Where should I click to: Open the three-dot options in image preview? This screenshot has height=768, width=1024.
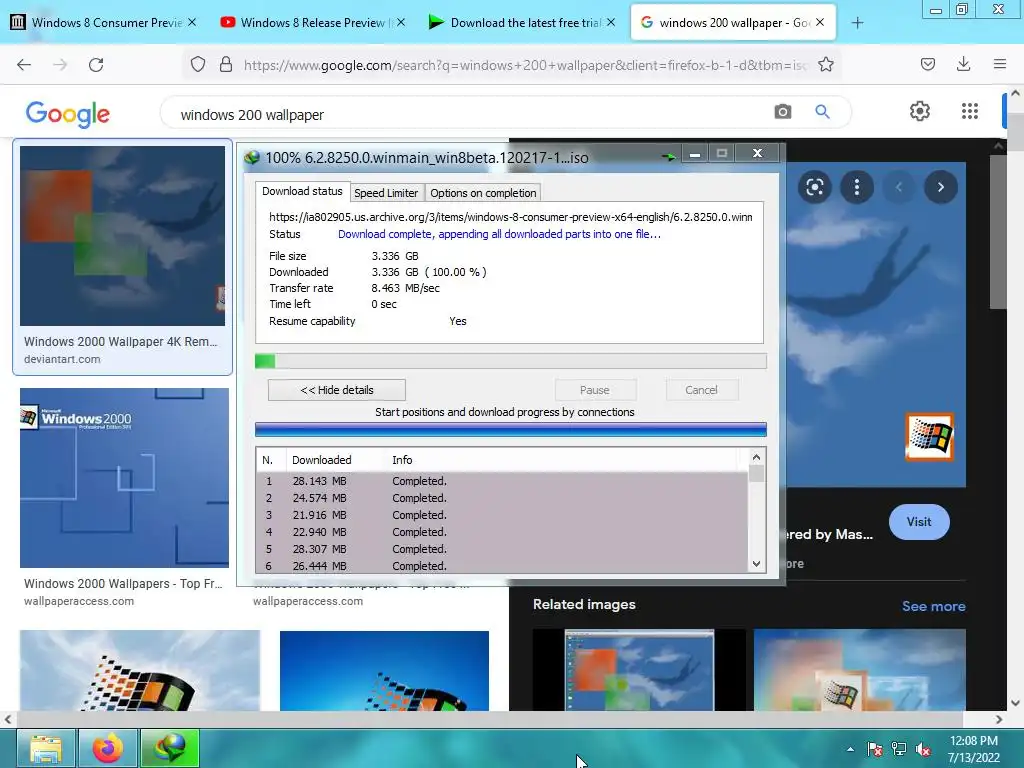(x=857, y=187)
